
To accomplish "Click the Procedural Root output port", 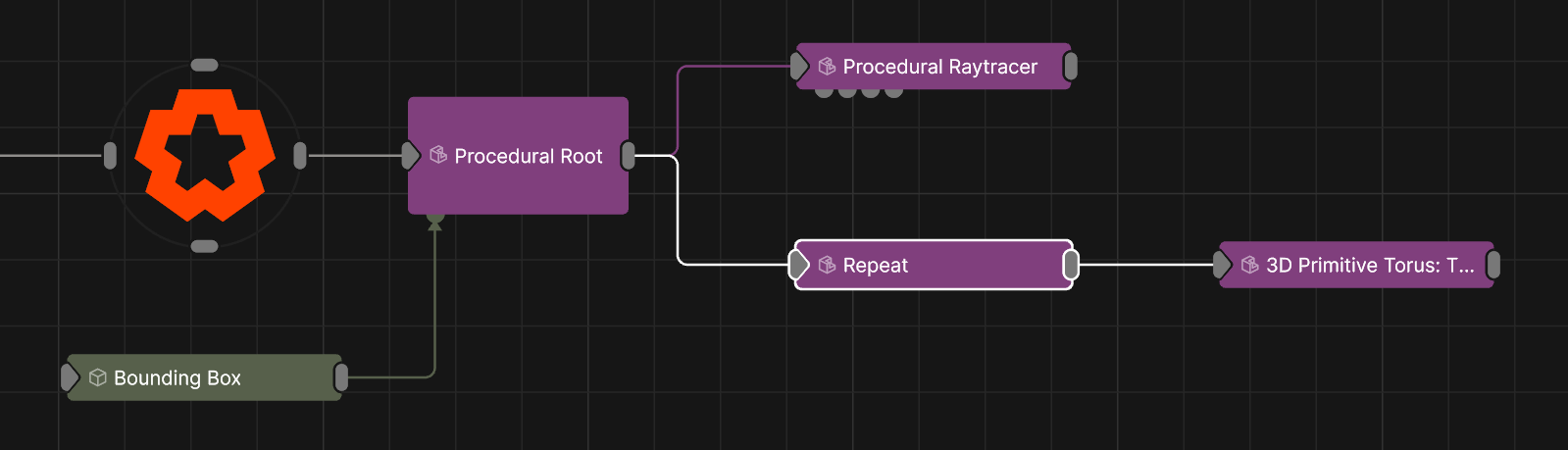I will 629,155.
